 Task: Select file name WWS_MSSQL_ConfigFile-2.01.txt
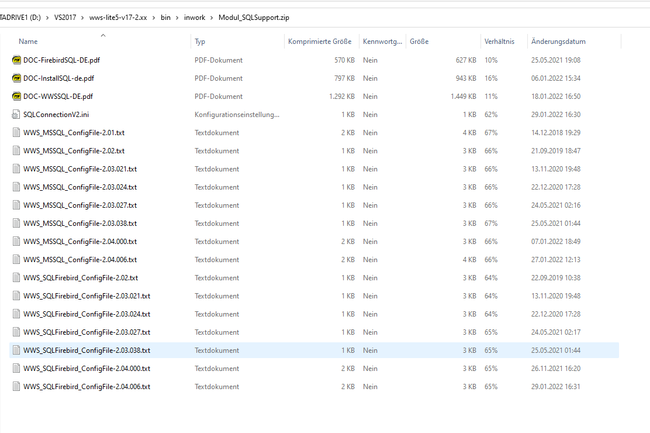coord(74,133)
